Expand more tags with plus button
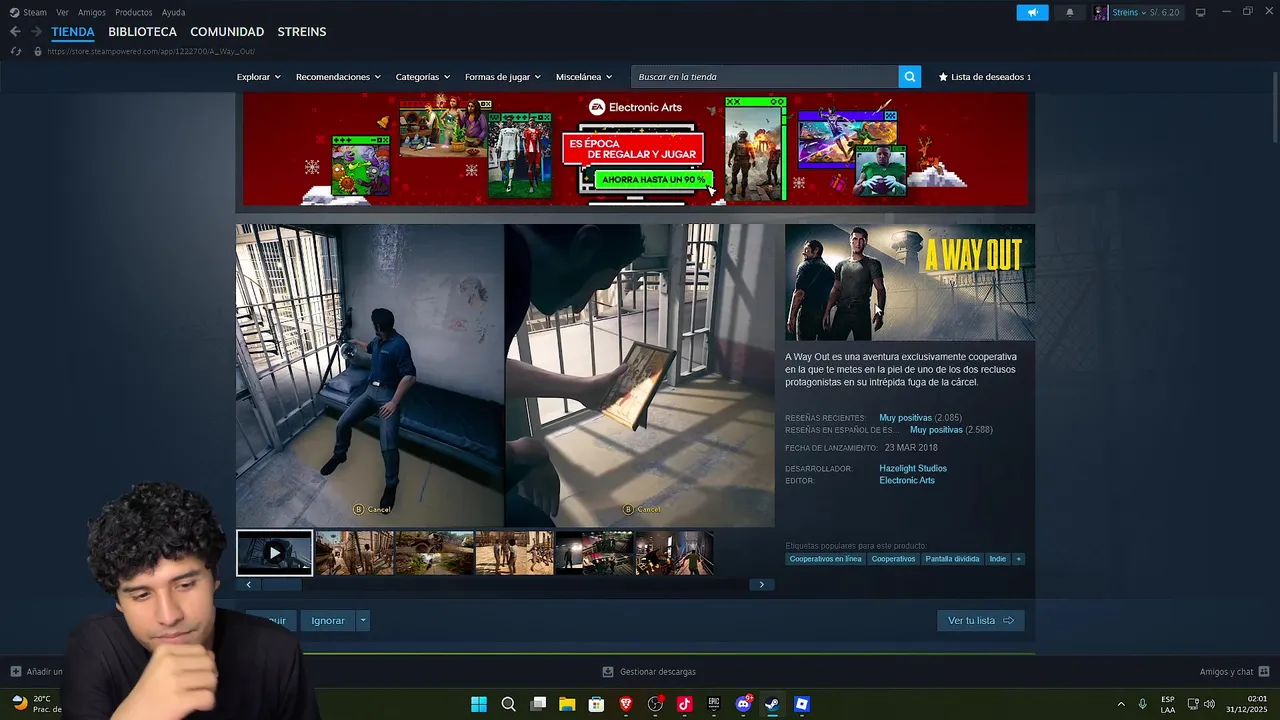Screen dimensions: 1280x720 pos(1019,559)
